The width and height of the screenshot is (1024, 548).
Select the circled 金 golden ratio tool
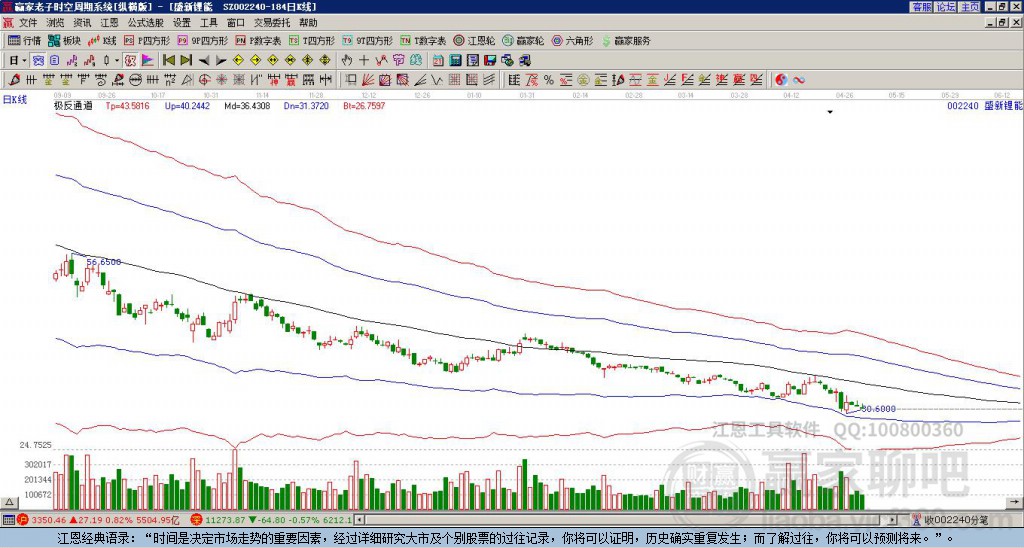pos(583,80)
